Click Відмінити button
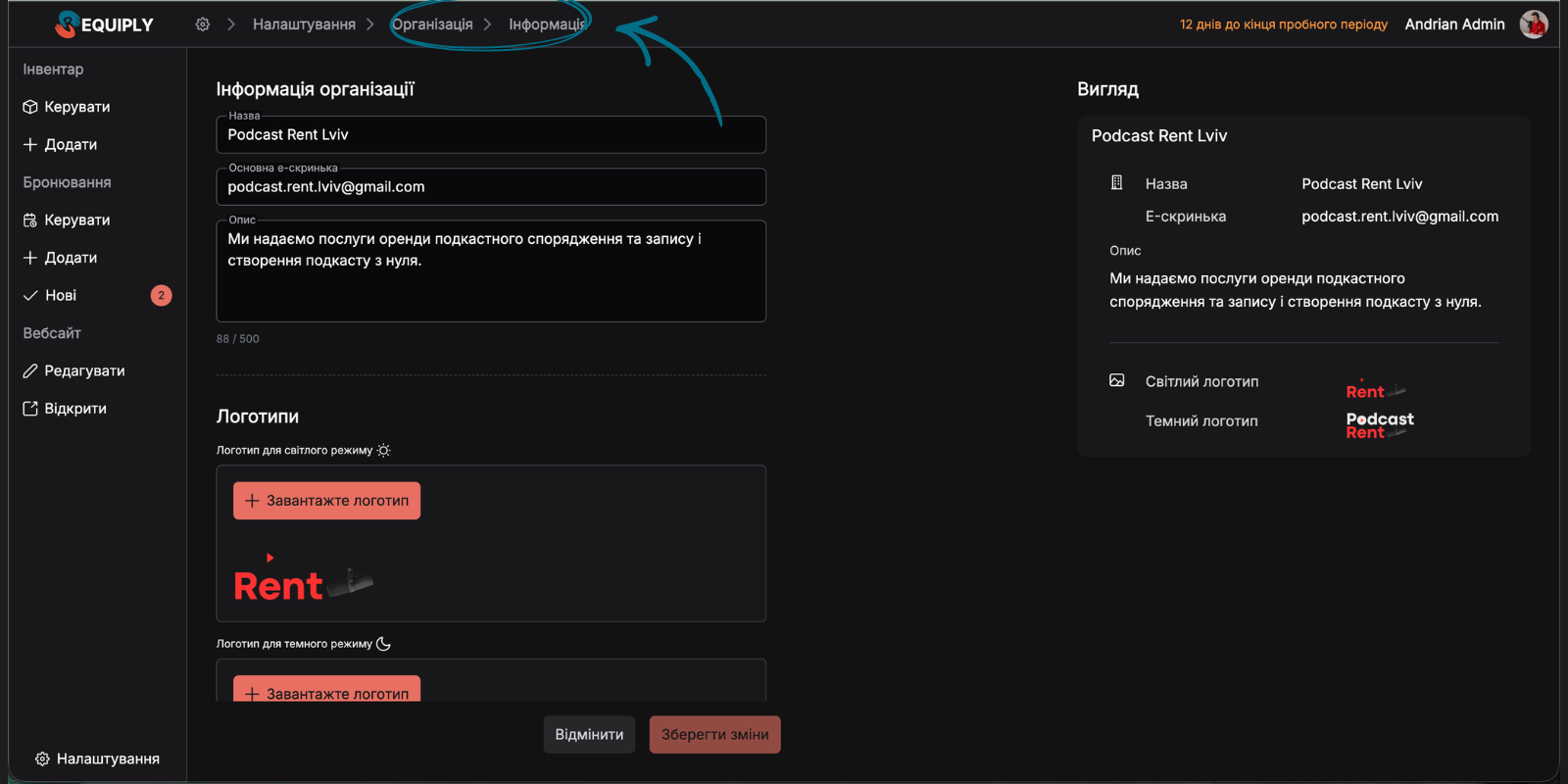Image resolution: width=1568 pixels, height=784 pixels. coord(589,735)
